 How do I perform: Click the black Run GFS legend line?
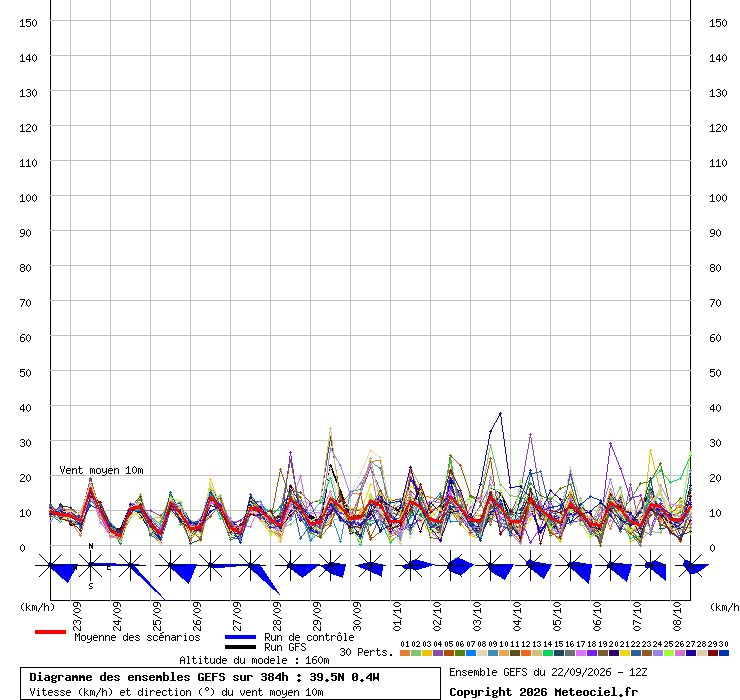coord(240,647)
